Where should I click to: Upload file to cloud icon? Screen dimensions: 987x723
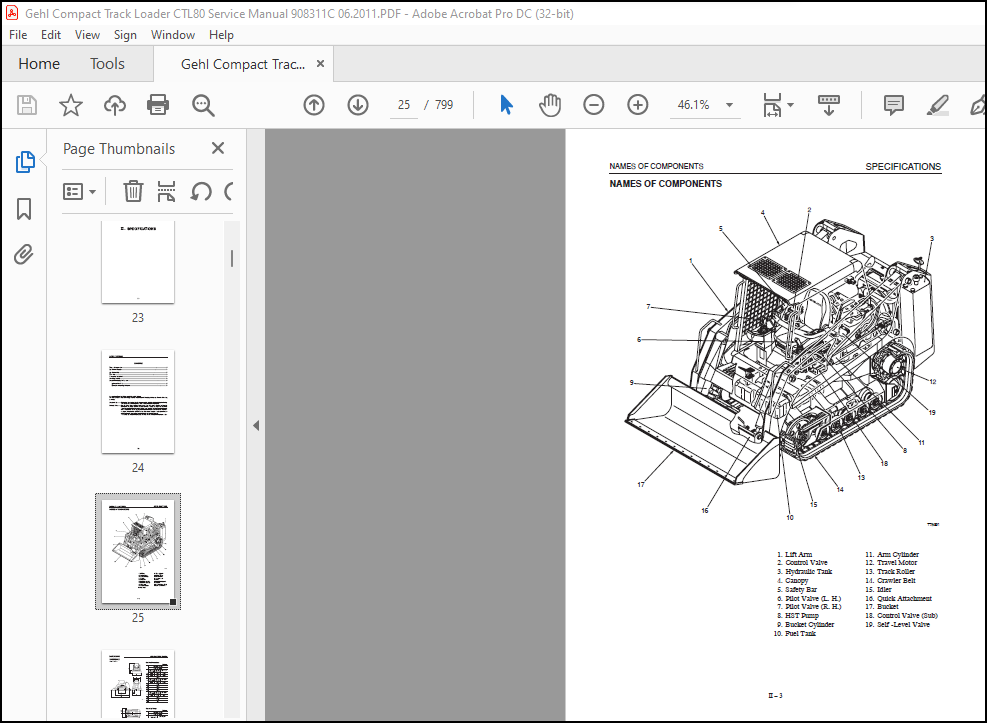pyautogui.click(x=115, y=105)
